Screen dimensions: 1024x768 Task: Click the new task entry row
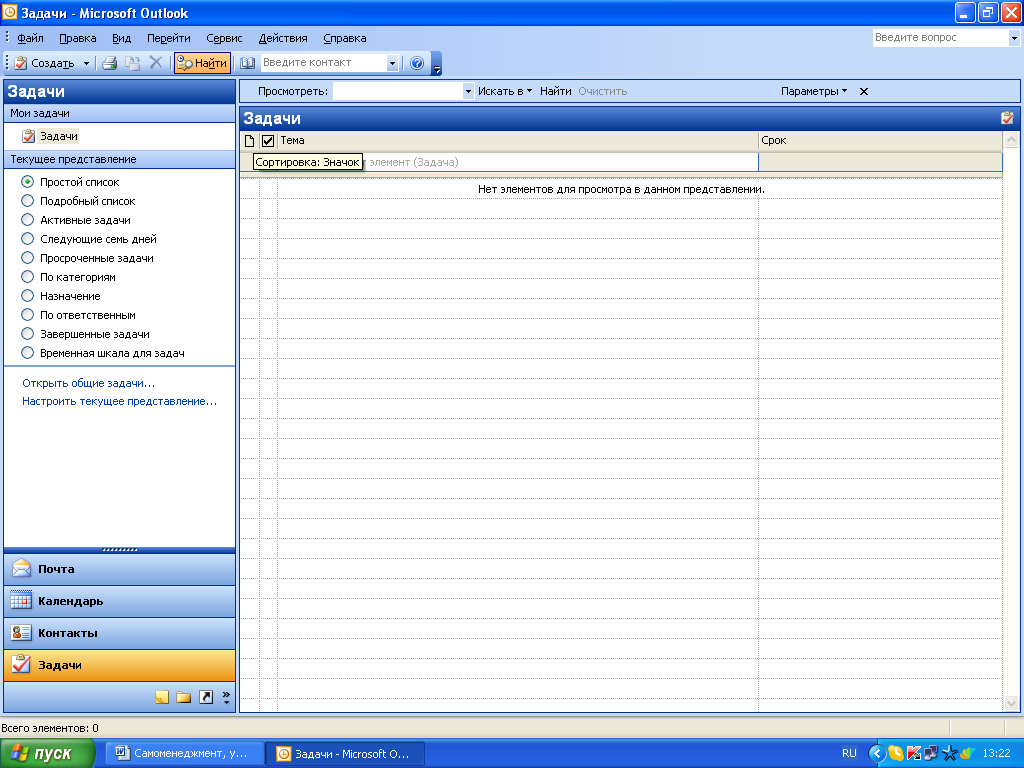click(x=499, y=162)
